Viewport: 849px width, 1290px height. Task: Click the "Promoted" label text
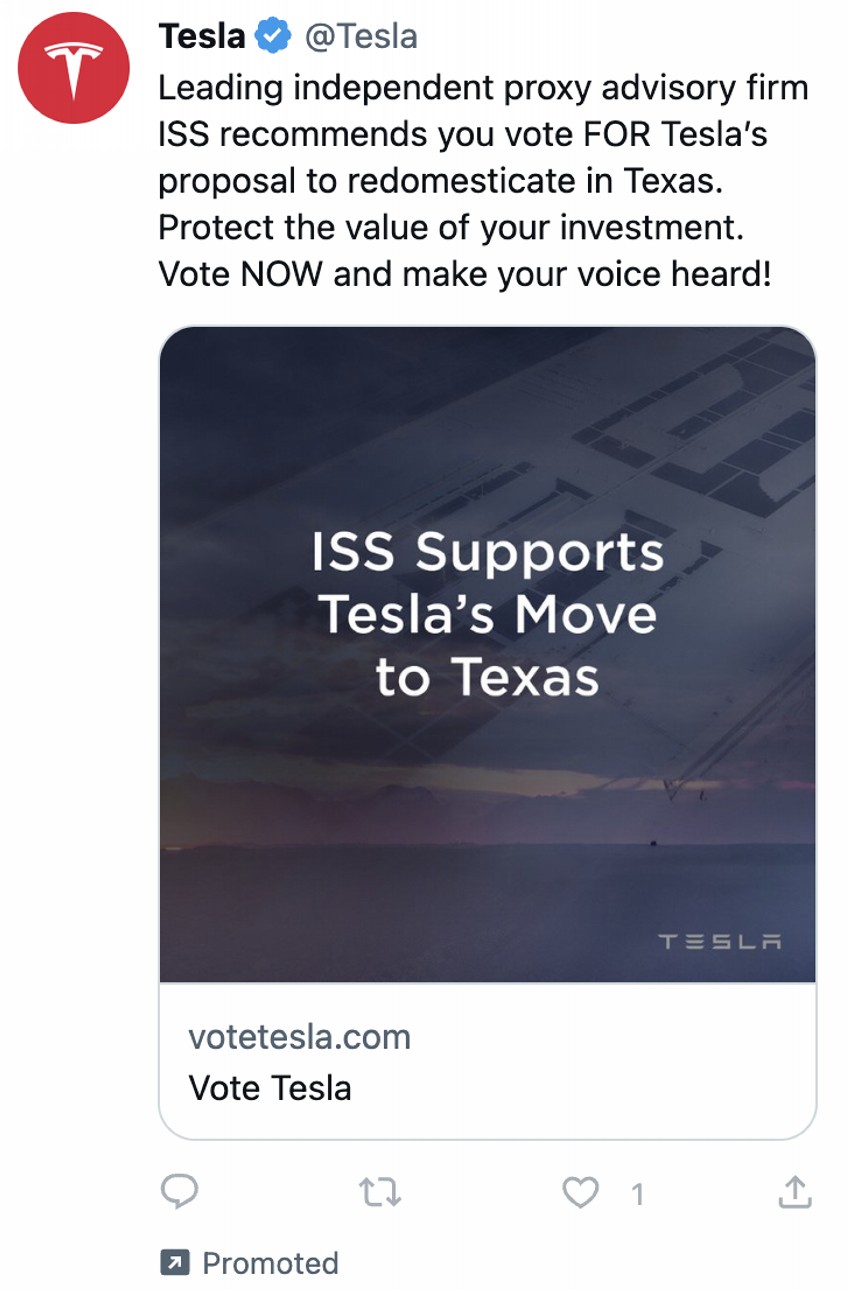(x=270, y=1263)
